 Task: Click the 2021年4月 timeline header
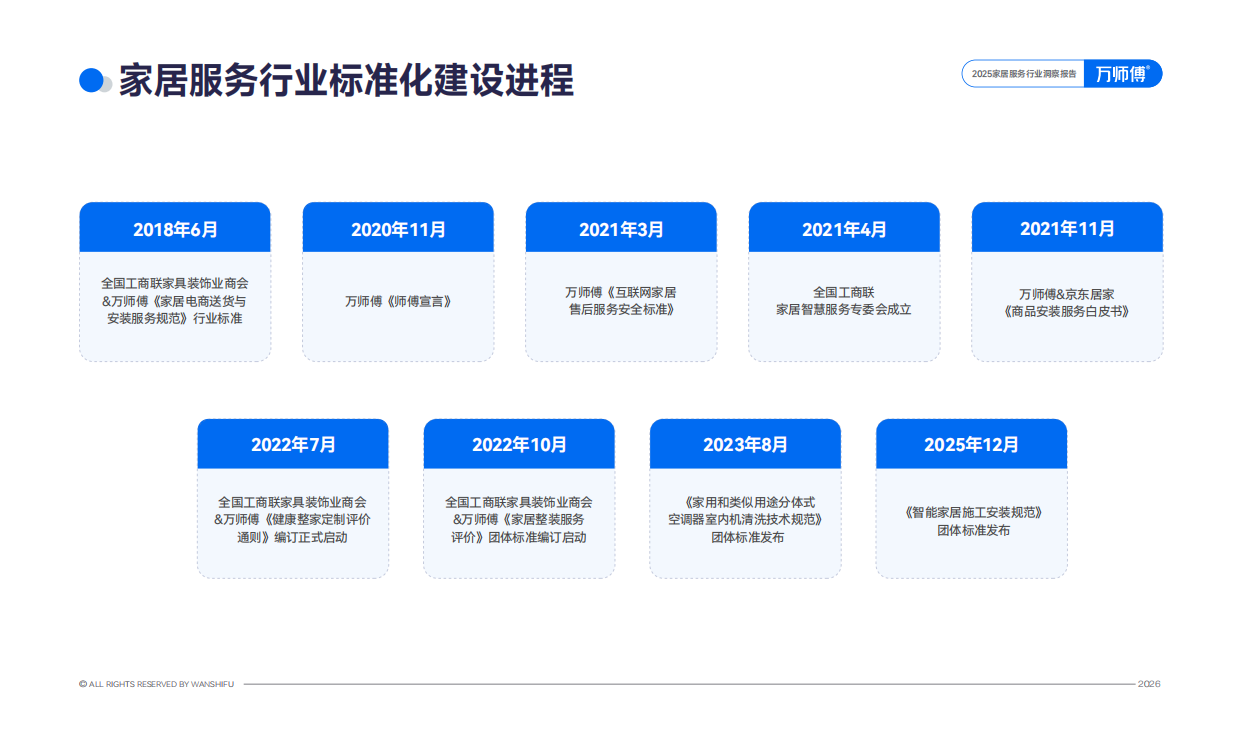(843, 227)
